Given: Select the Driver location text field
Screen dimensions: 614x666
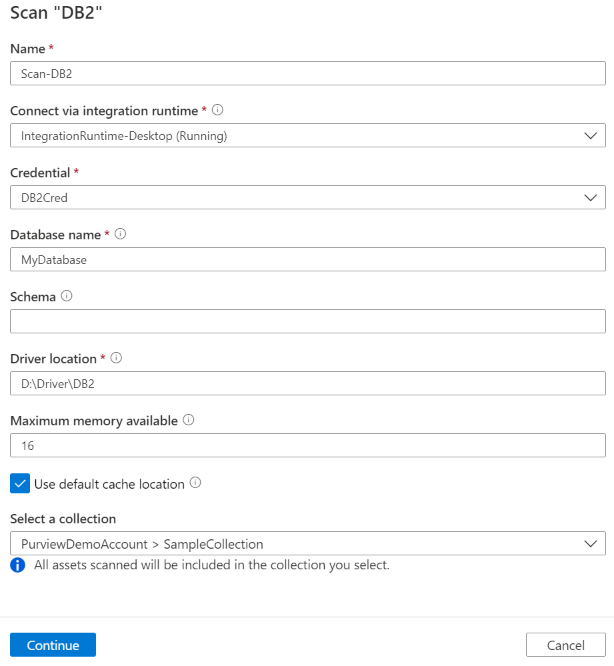Looking at the screenshot, I should 307,384.
